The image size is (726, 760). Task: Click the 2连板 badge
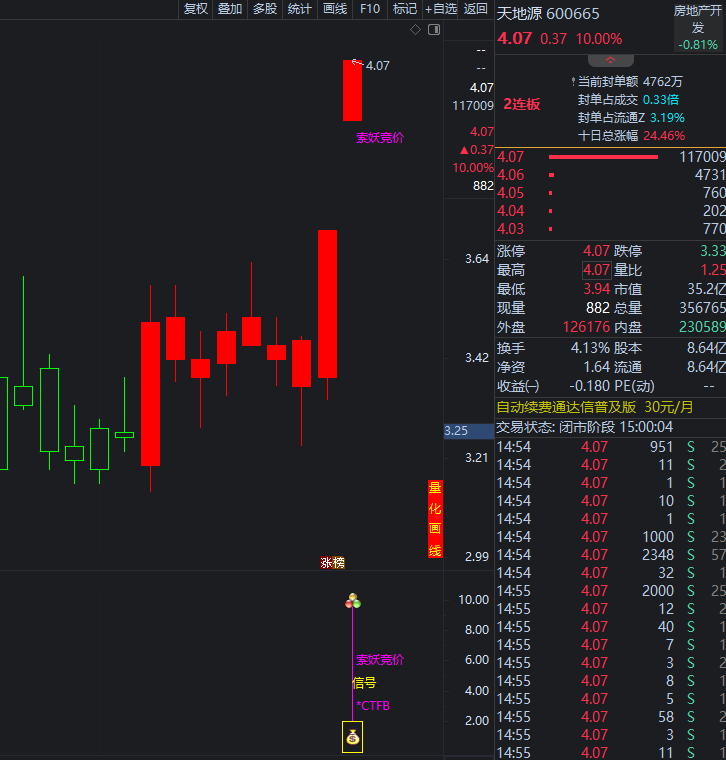point(521,104)
